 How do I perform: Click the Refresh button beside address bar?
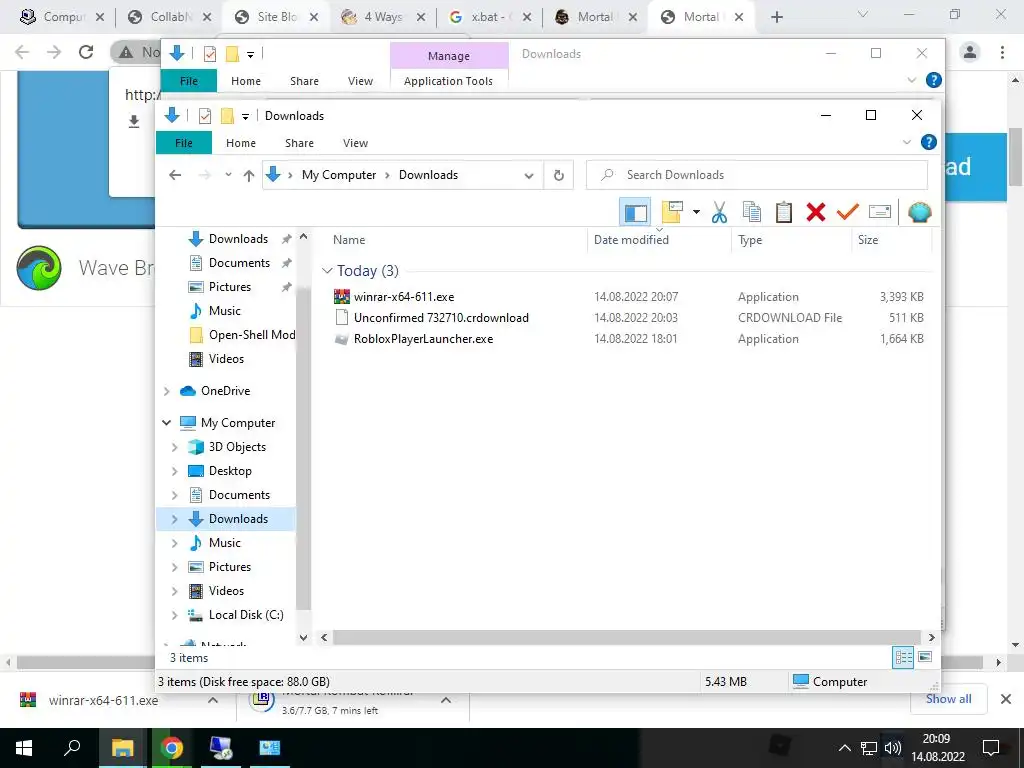coord(558,175)
